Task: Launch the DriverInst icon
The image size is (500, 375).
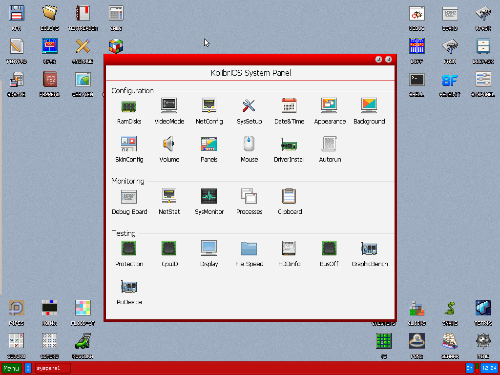Action: pos(289,145)
